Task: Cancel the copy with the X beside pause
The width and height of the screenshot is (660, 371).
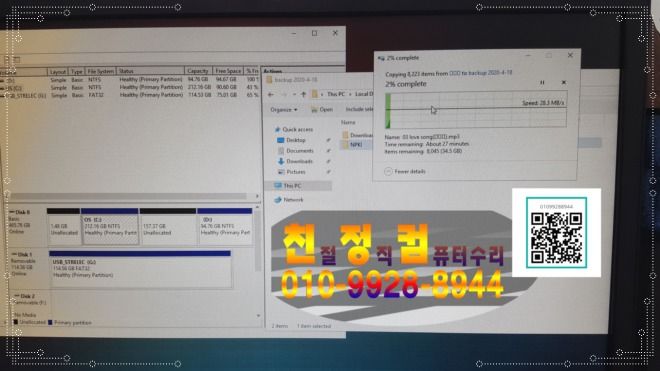Action: pyautogui.click(x=564, y=83)
